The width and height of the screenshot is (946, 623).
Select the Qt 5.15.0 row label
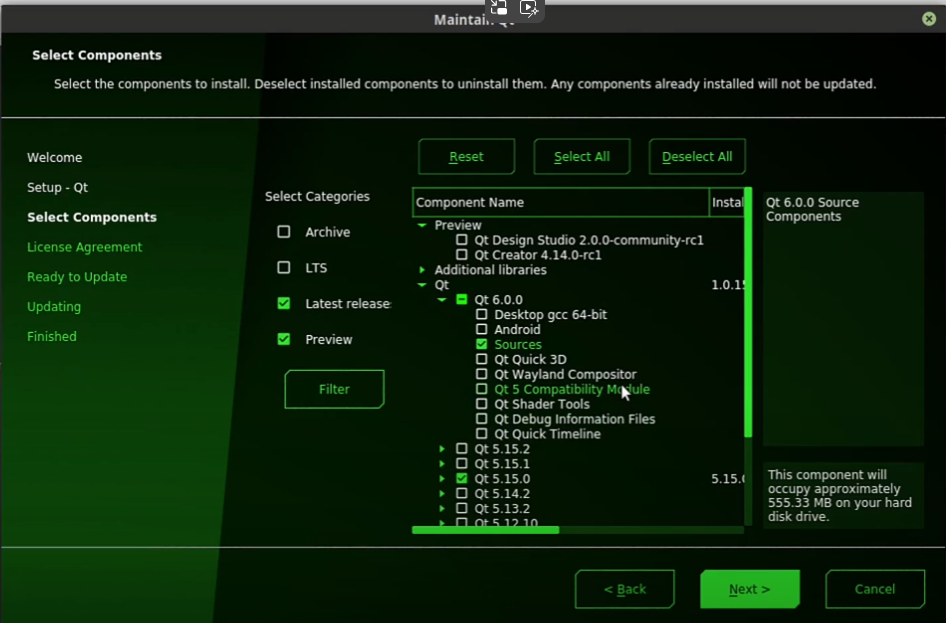pos(502,479)
